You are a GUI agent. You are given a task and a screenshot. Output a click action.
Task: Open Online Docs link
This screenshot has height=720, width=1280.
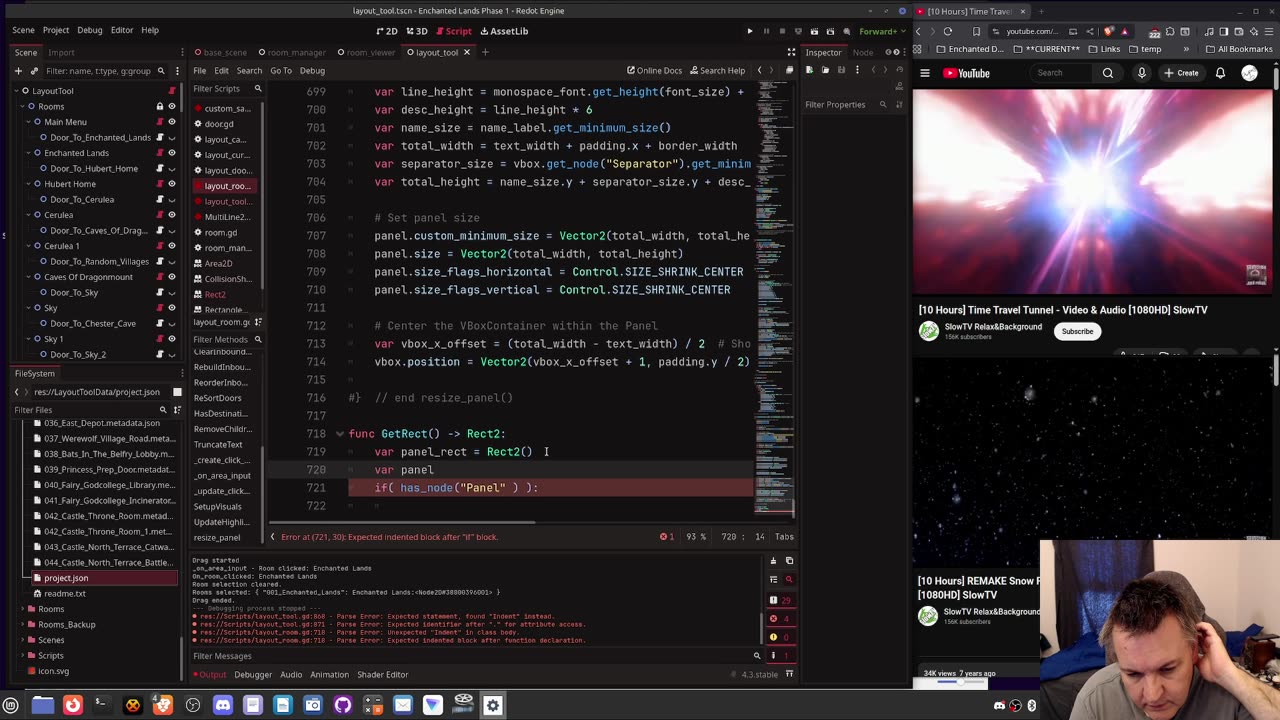654,71
